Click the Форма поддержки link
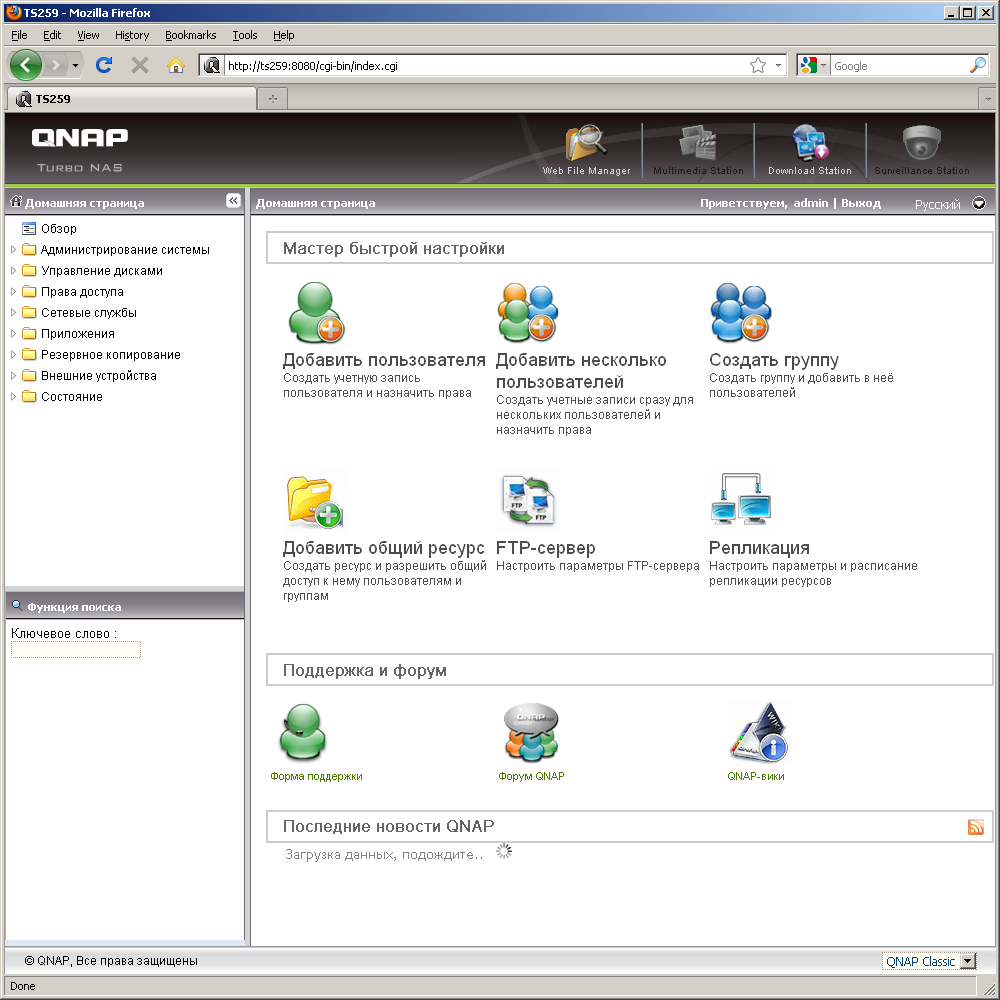The height and width of the screenshot is (1000, 1000). coord(316,776)
